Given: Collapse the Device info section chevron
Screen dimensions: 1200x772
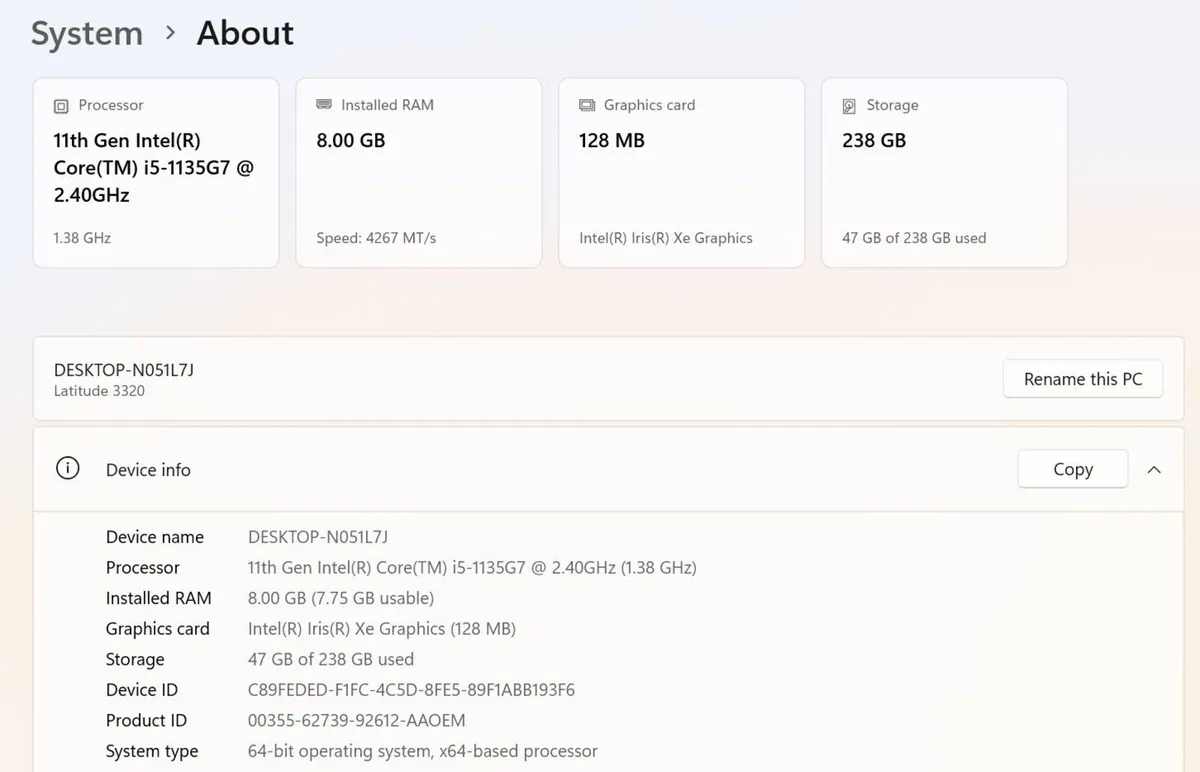Looking at the screenshot, I should click(1154, 469).
